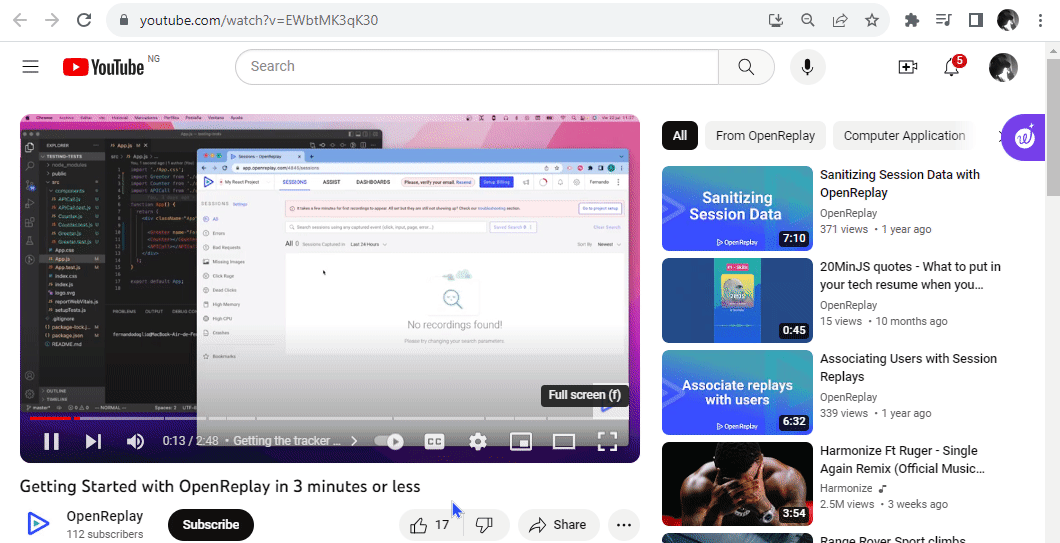Image resolution: width=1060 pixels, height=543 pixels.
Task: Open Sanitizing Session Data thumbnail
Action: click(x=737, y=208)
